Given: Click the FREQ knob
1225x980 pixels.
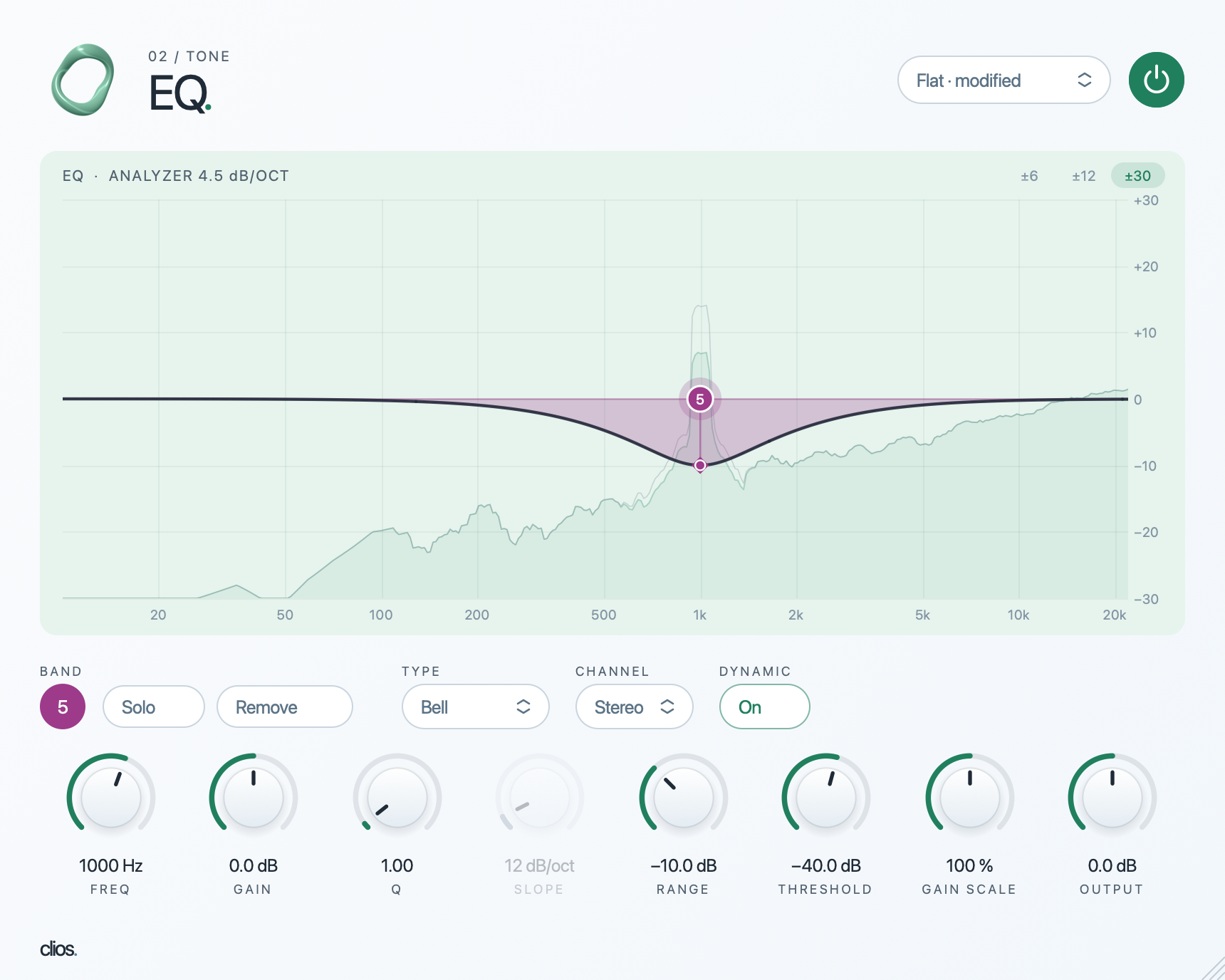Looking at the screenshot, I should point(111,798).
